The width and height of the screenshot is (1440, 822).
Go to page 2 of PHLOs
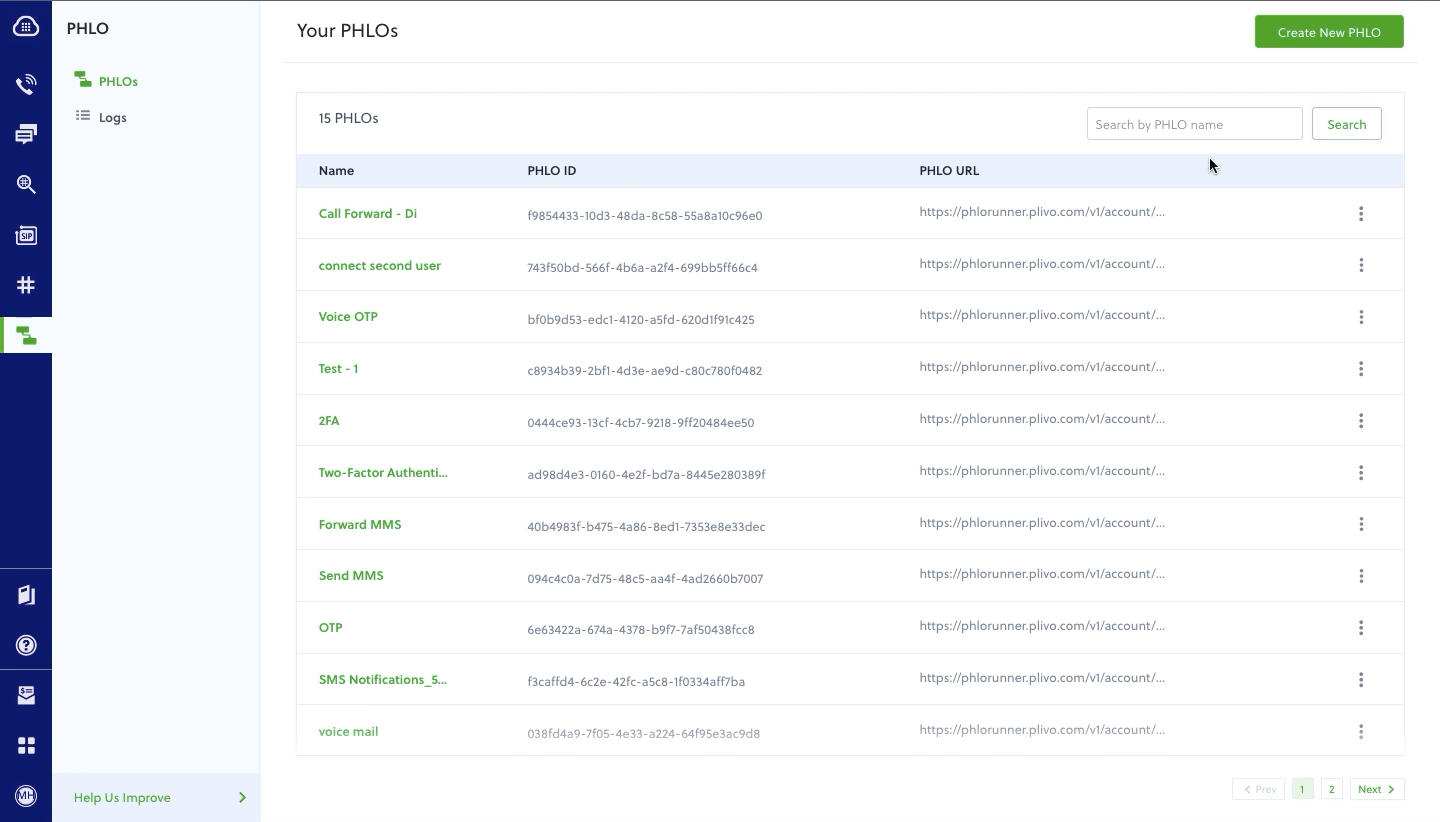(x=1331, y=789)
